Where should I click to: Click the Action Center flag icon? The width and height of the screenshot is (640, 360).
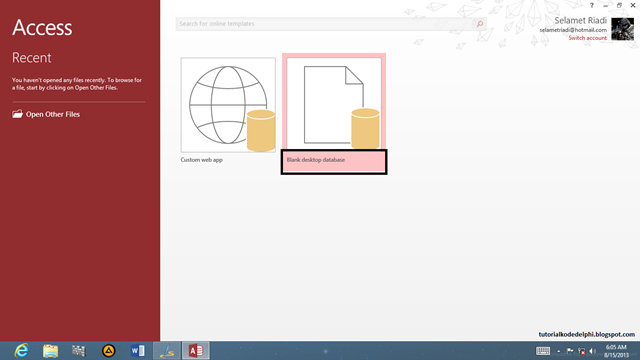[570, 351]
